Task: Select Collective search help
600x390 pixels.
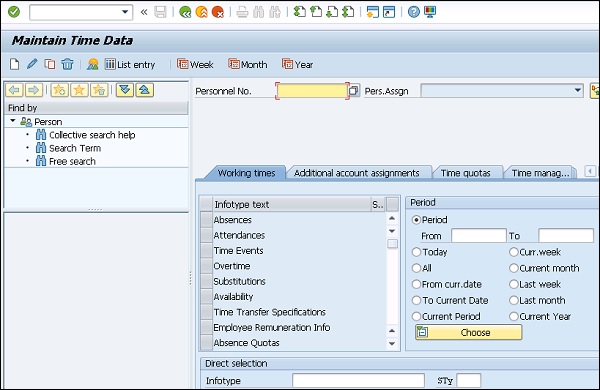Action: pyautogui.click(x=92, y=135)
